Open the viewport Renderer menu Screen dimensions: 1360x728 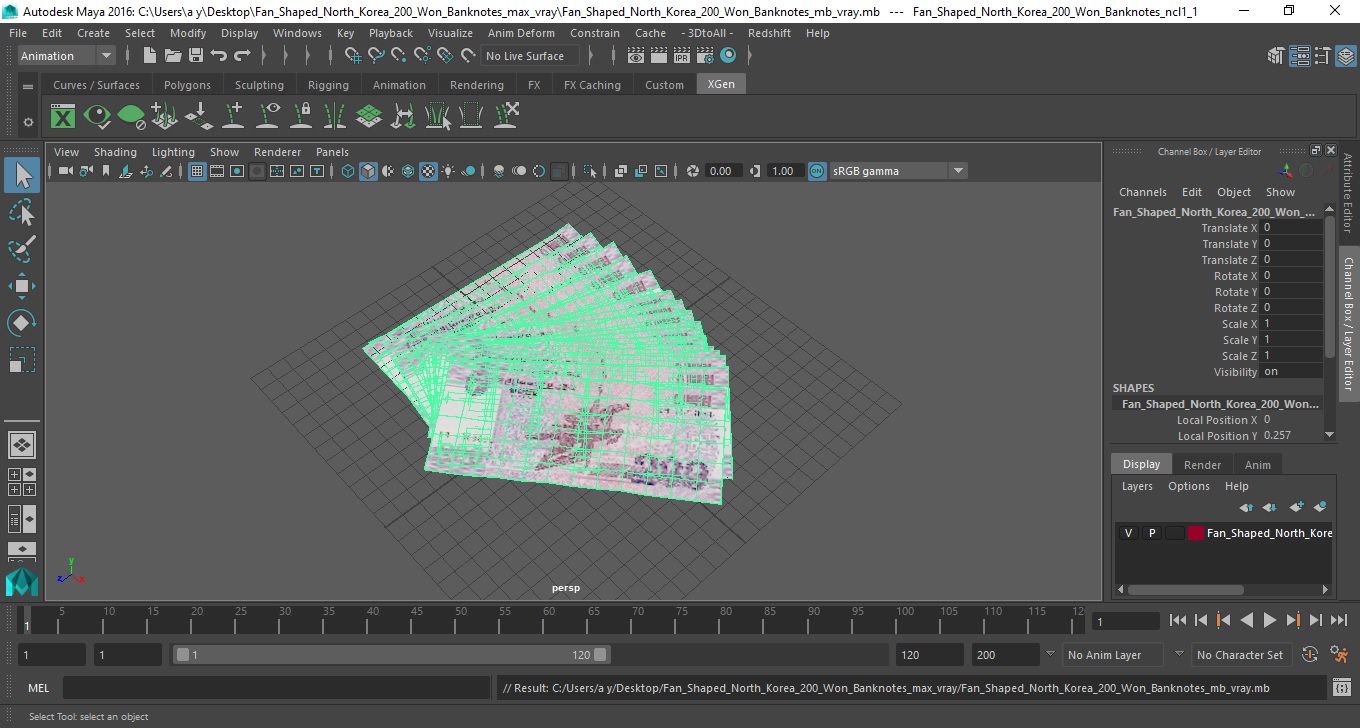tap(277, 152)
